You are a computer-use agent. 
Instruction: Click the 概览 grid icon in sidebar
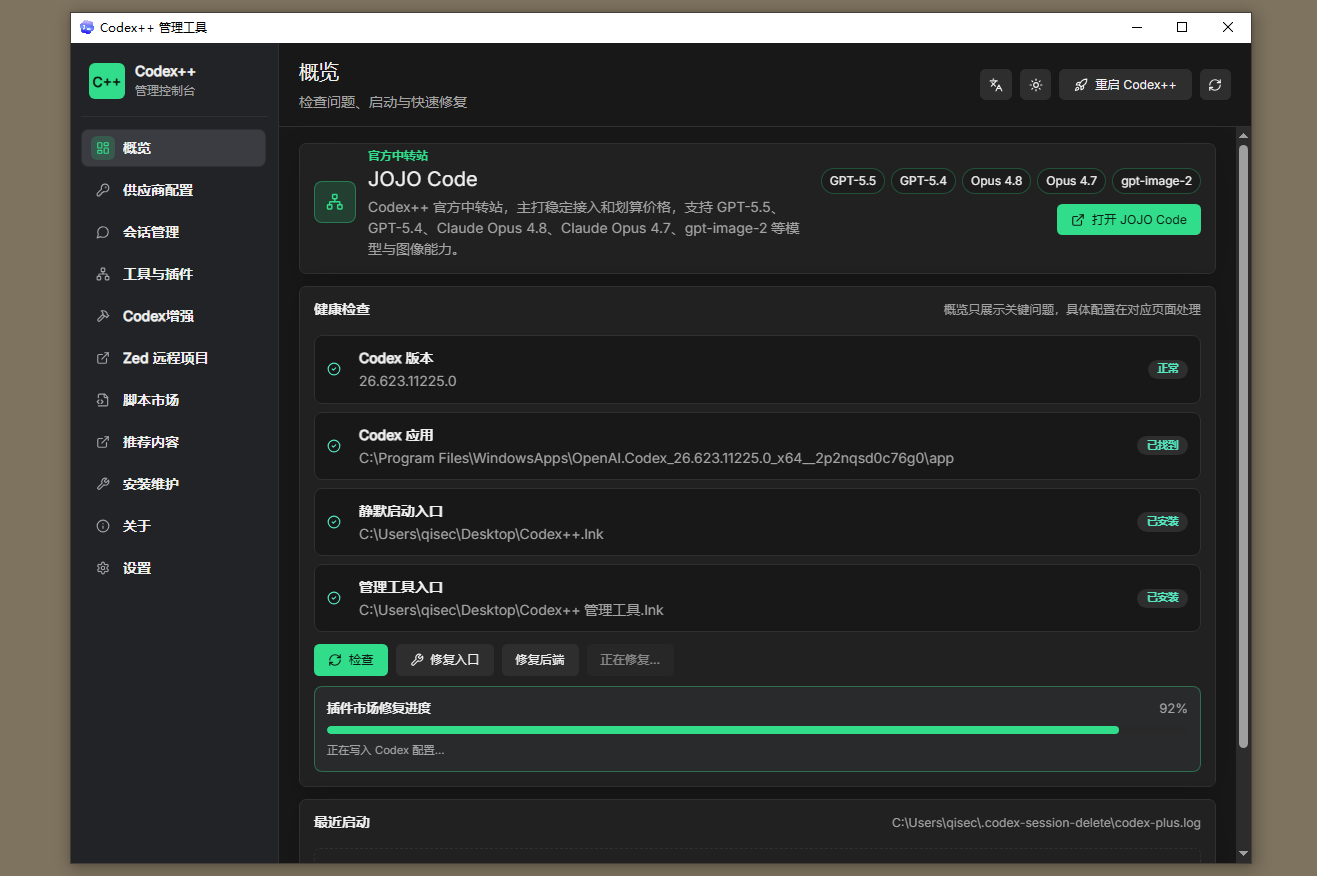click(x=102, y=148)
